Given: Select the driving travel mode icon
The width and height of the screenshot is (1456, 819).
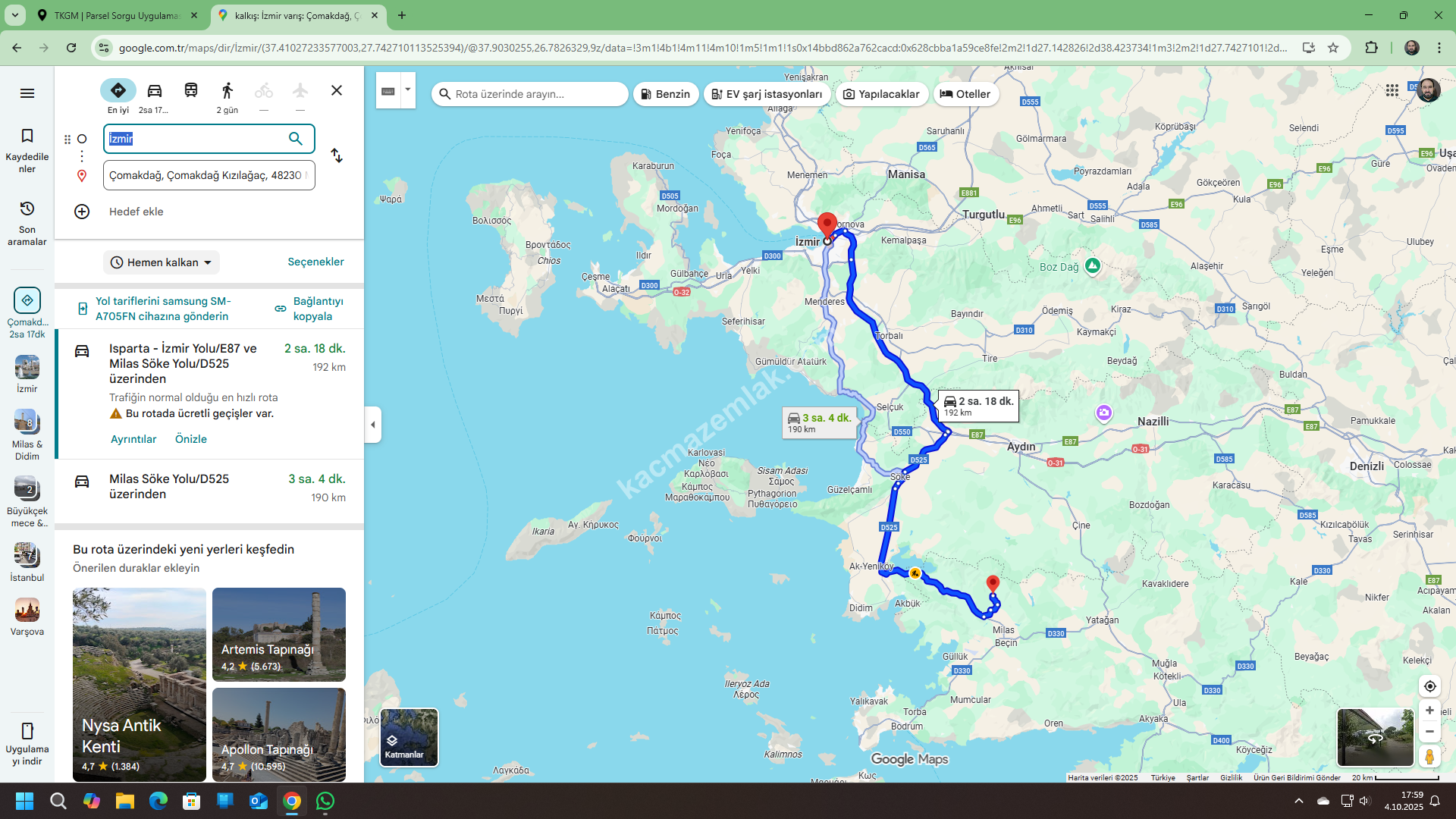Looking at the screenshot, I should 154,91.
